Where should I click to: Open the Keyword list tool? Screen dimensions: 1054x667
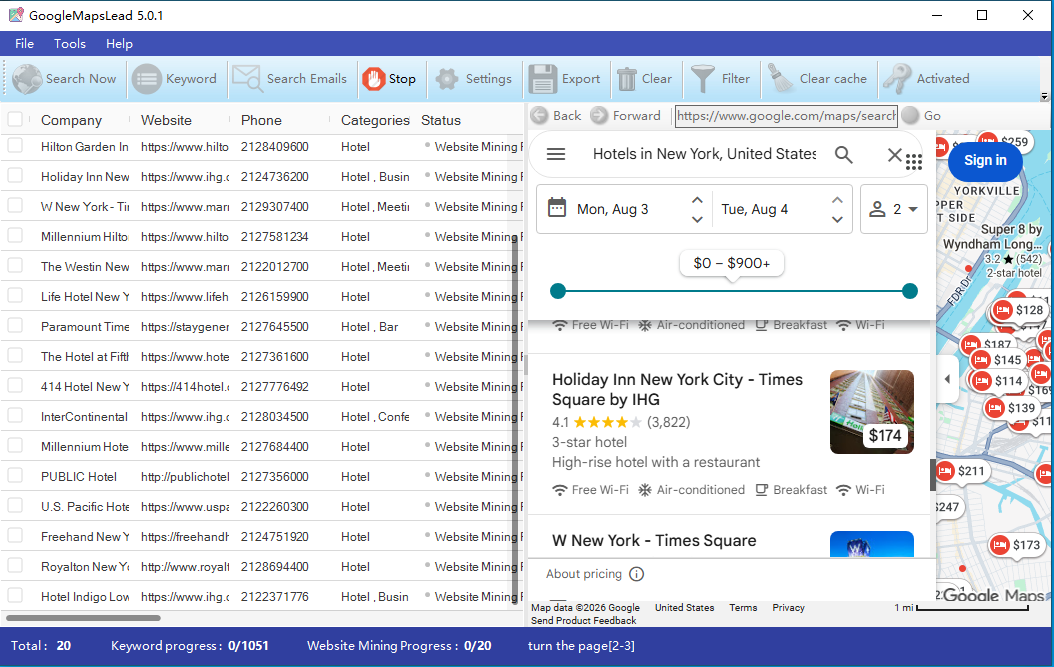(x=175, y=79)
